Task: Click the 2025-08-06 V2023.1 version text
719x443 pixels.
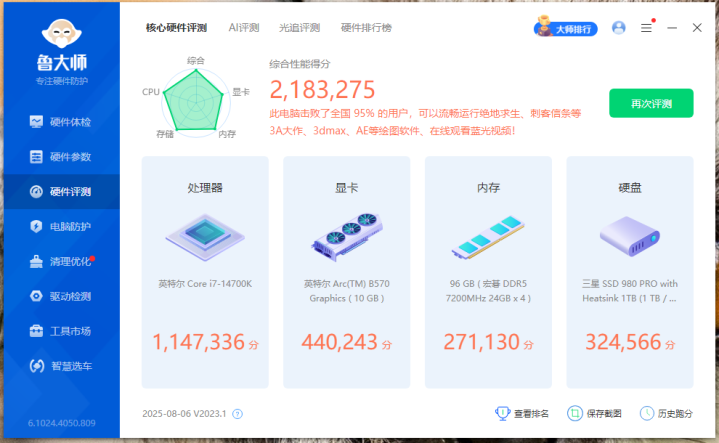Action: [184, 414]
